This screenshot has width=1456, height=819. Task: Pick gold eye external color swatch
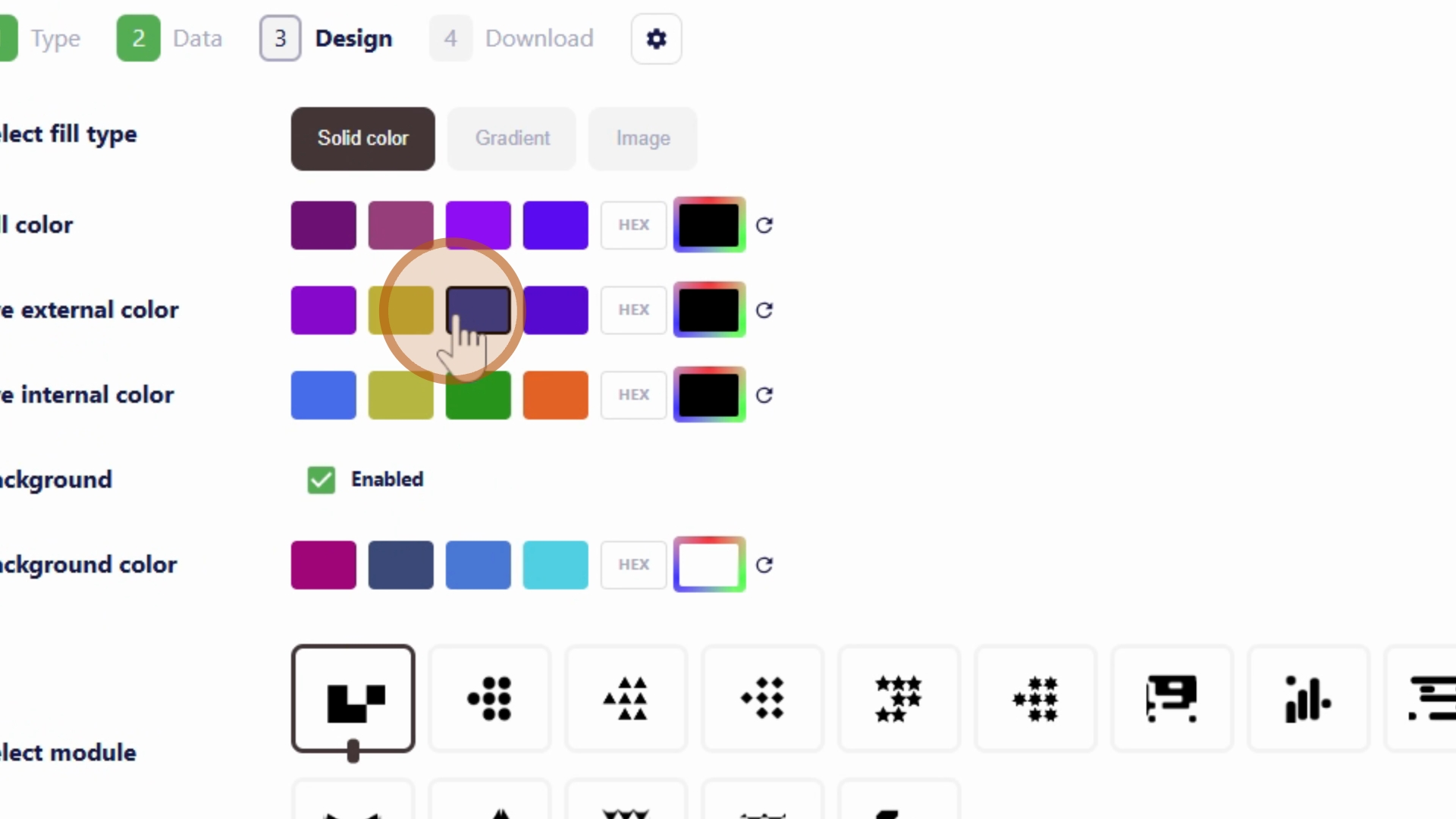click(x=401, y=310)
